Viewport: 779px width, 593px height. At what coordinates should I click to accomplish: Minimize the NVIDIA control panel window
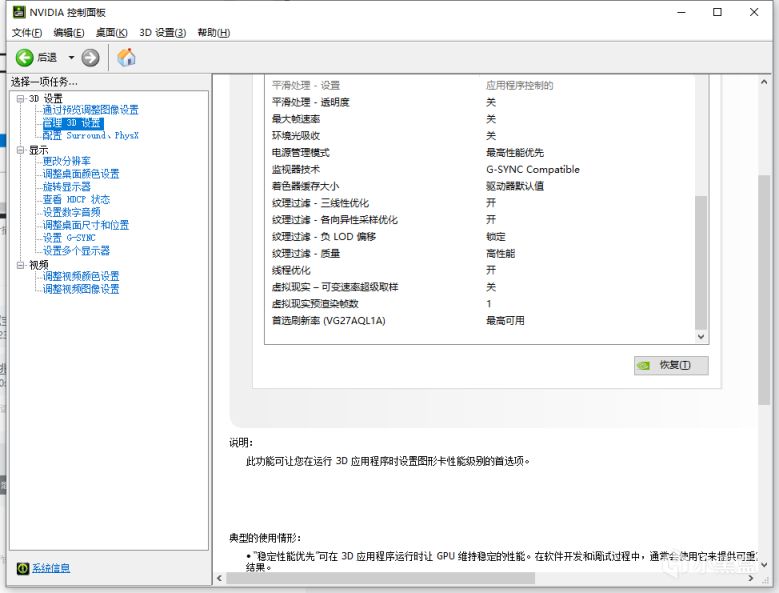682,12
